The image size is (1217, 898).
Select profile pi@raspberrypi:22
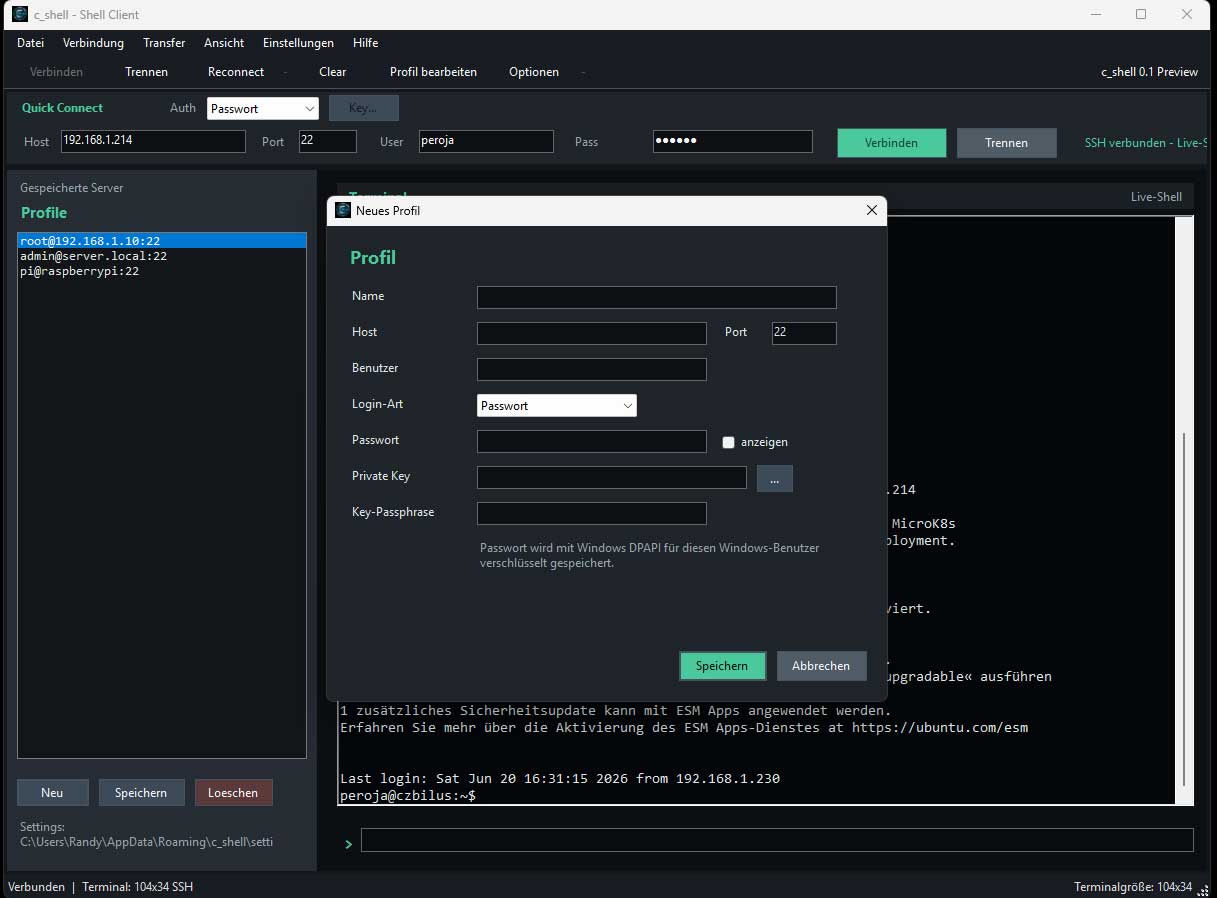162,271
